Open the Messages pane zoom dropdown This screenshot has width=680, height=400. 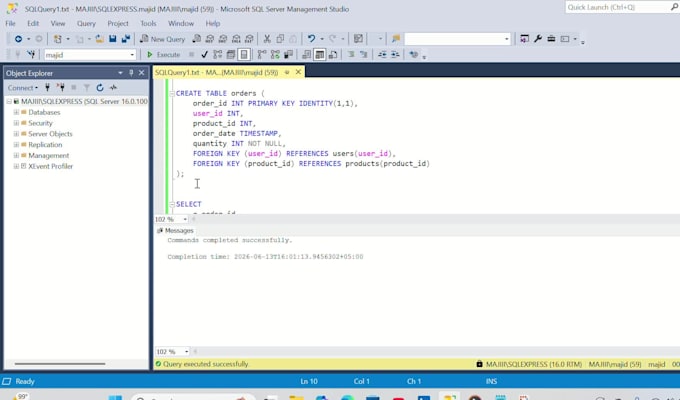[x=186, y=351]
